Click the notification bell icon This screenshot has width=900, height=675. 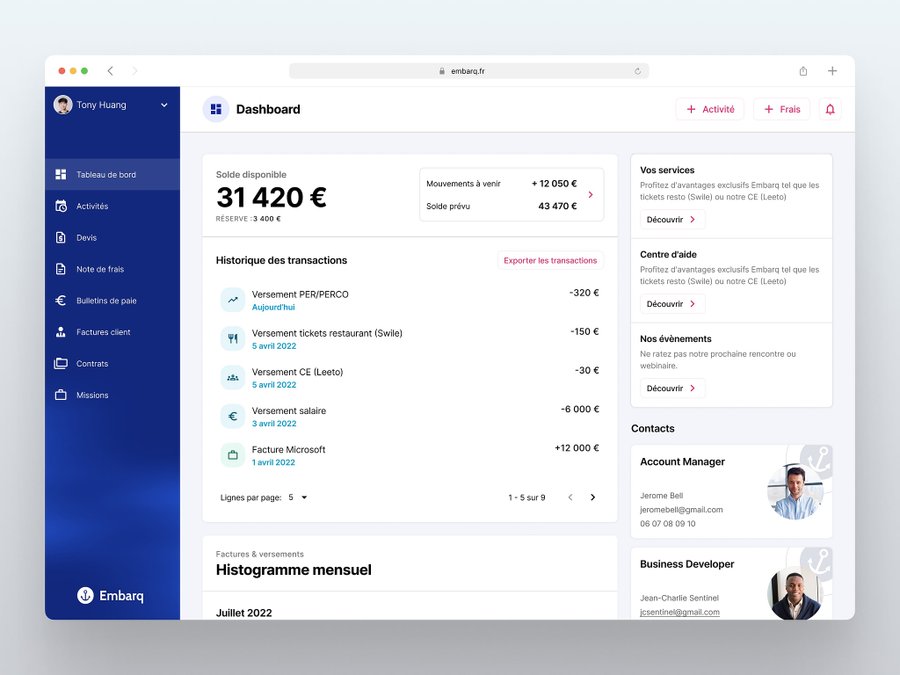[x=830, y=109]
